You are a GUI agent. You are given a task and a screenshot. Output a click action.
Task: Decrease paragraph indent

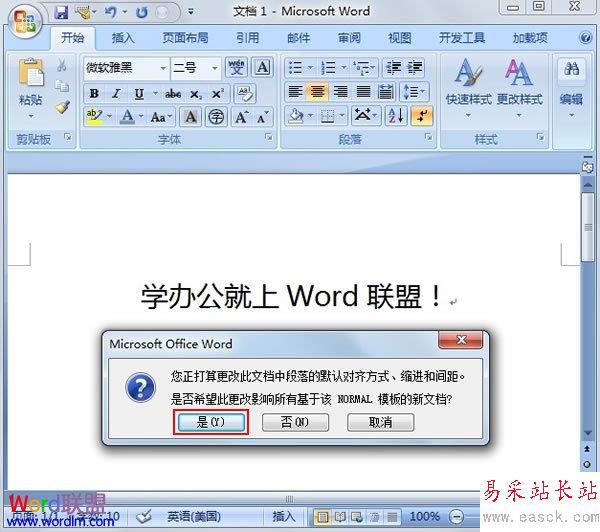tap(393, 68)
